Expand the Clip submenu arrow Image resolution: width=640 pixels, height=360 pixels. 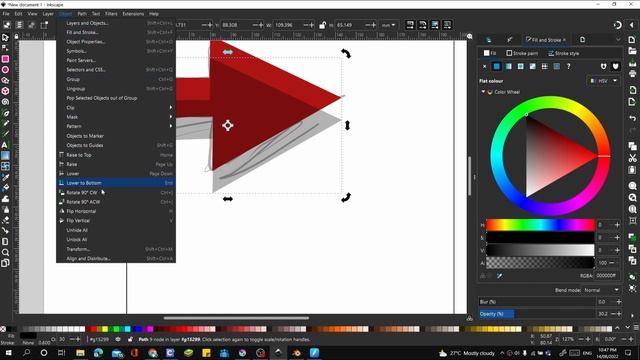(x=171, y=107)
